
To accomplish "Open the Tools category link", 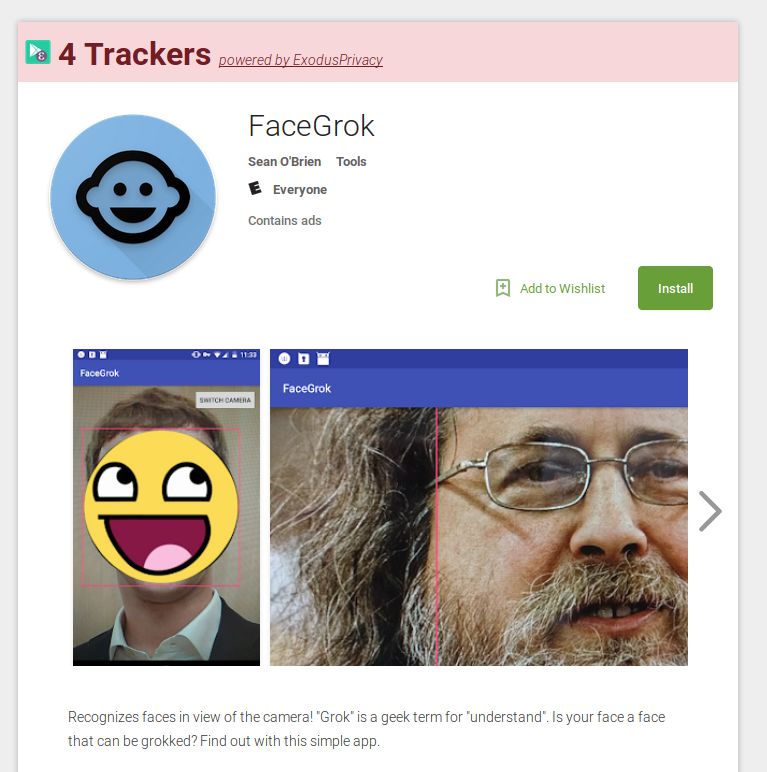I will 351,161.
